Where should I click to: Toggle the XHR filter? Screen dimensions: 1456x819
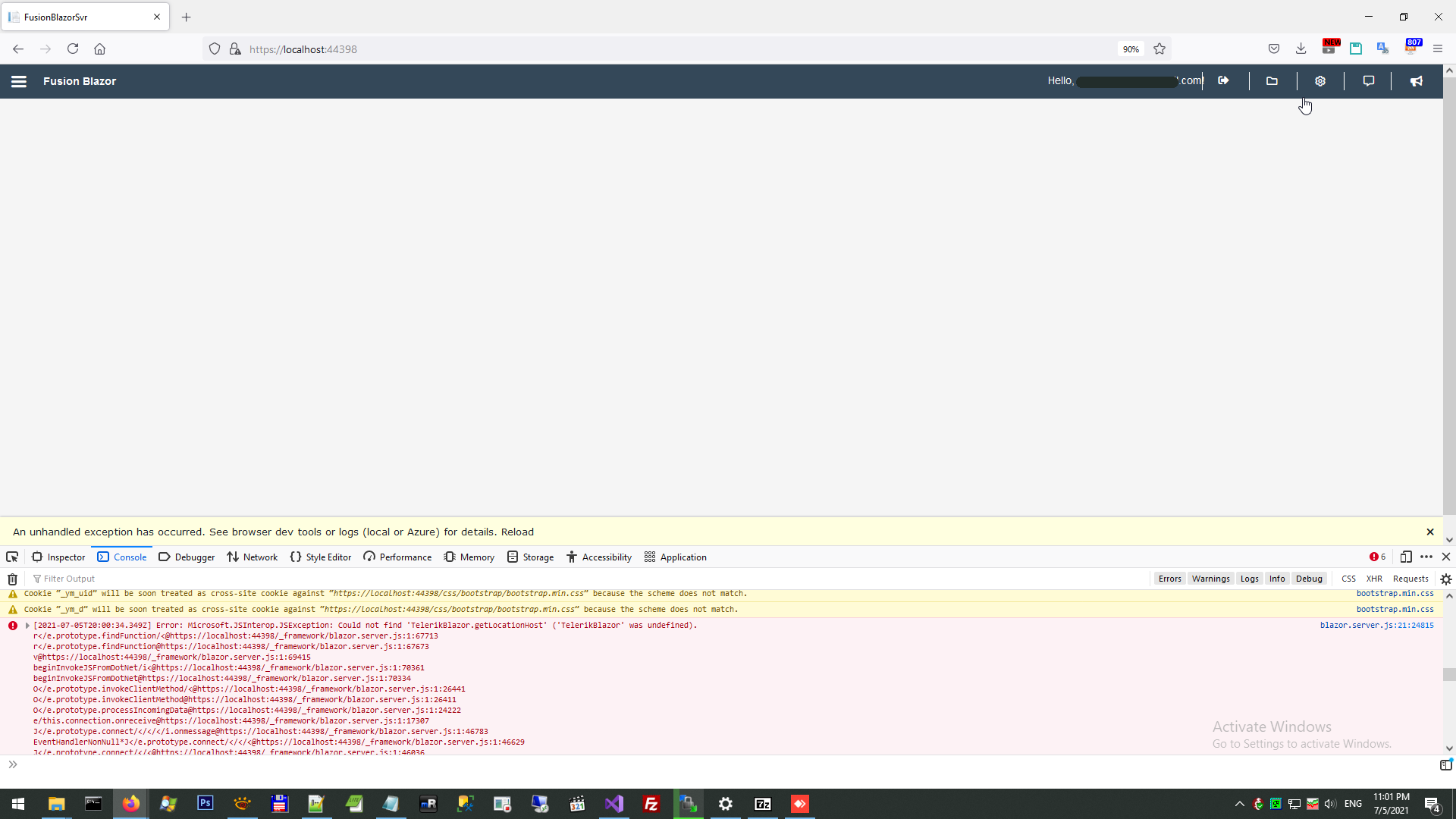tap(1374, 579)
